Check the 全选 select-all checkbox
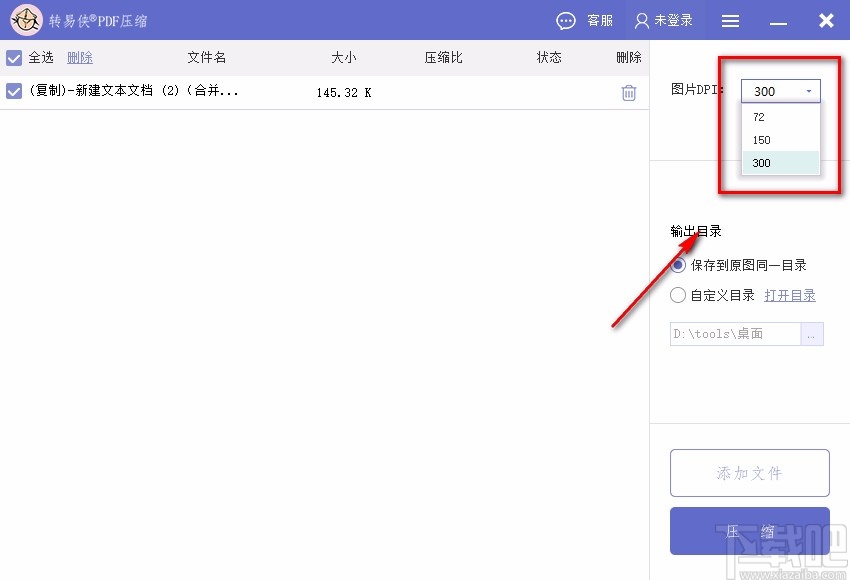Image resolution: width=850 pixels, height=580 pixels. [14, 57]
